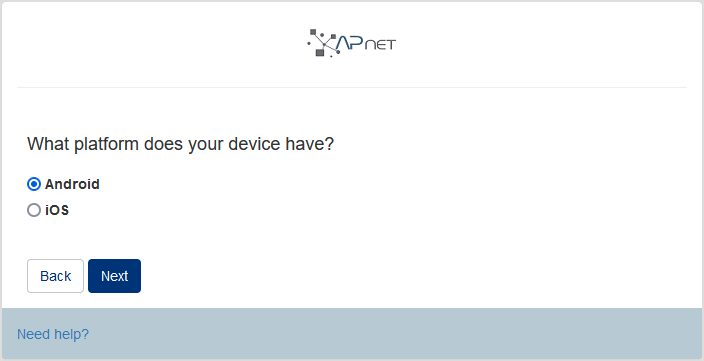The image size is (704, 361).
Task: Select the iOS radio button
Action: point(34,210)
